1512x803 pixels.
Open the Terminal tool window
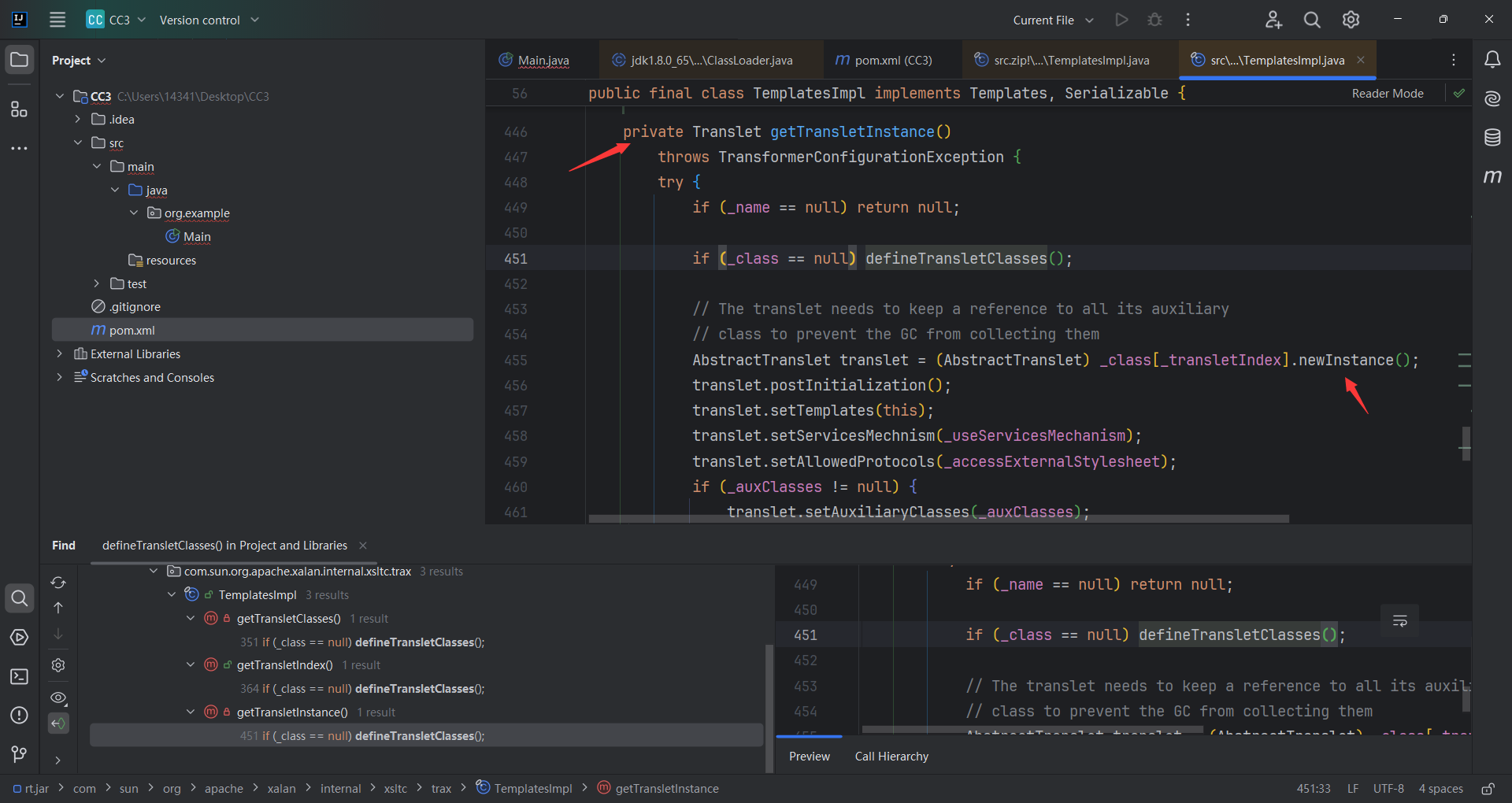20,676
